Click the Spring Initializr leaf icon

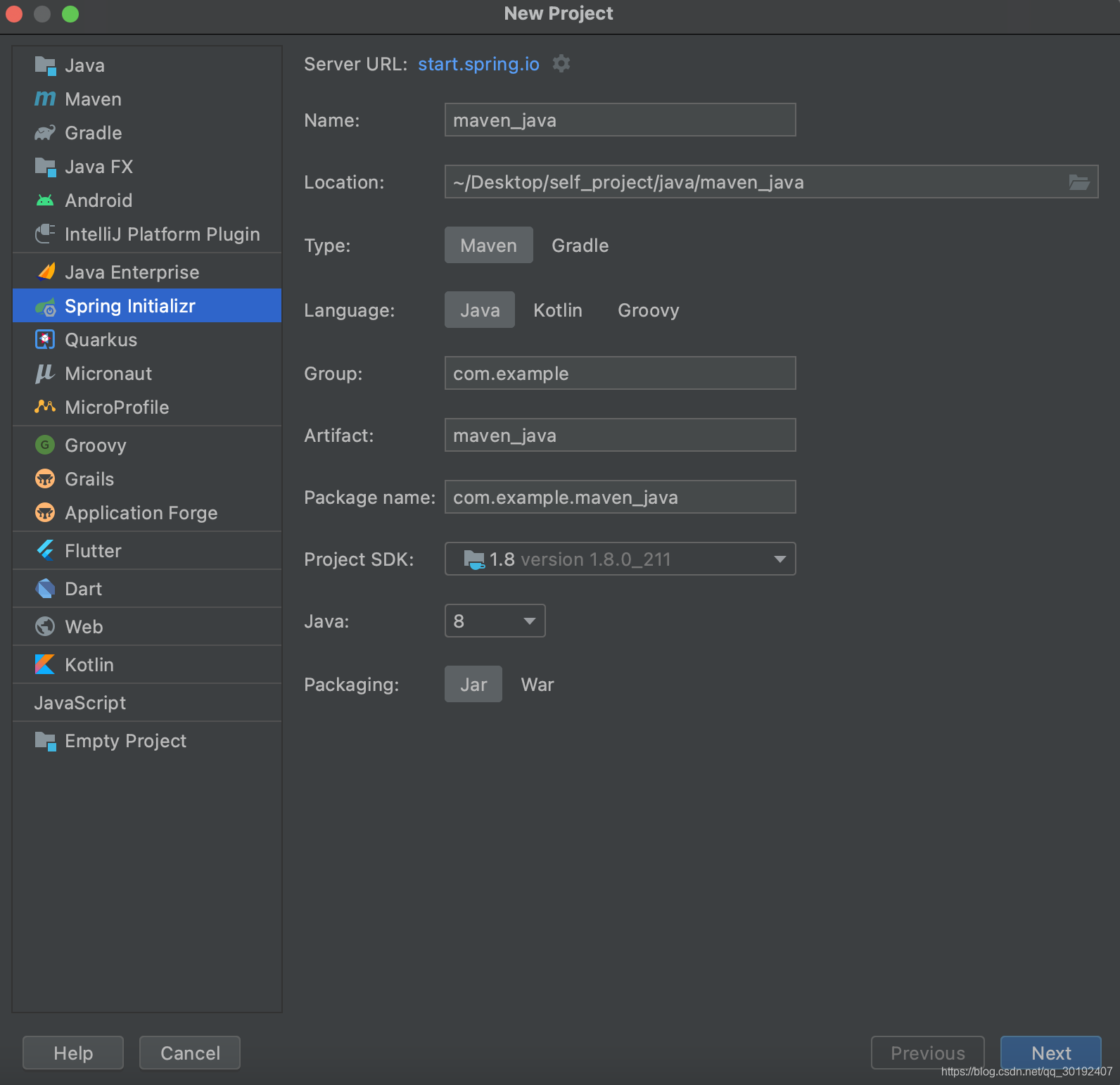tap(45, 306)
